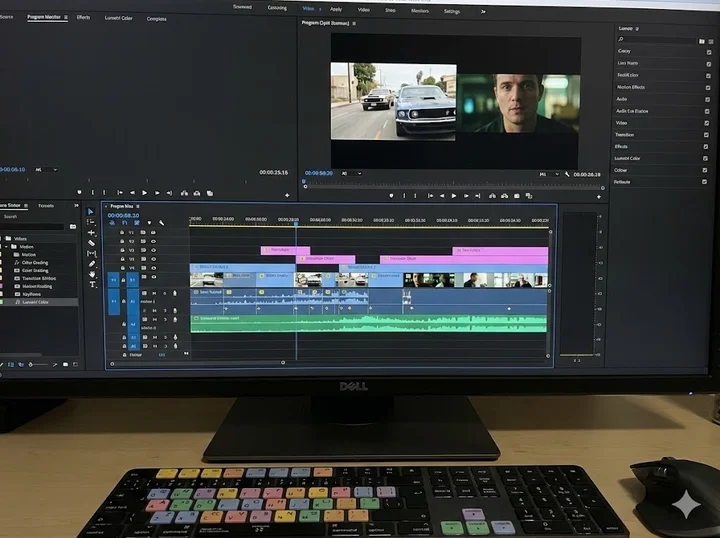The image size is (720, 538).
Task: Toggle the Transition checkbox in right panel
Action: [x=706, y=135]
